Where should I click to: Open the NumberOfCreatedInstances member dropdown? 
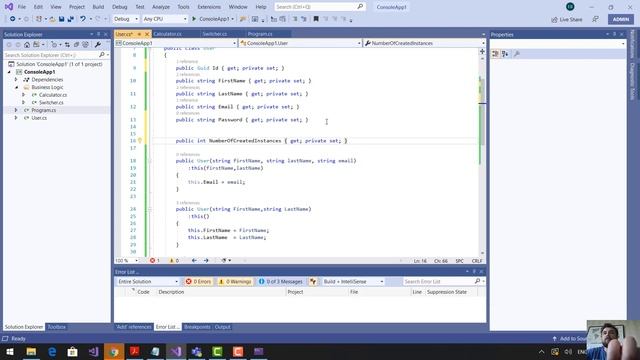click(x=424, y=43)
